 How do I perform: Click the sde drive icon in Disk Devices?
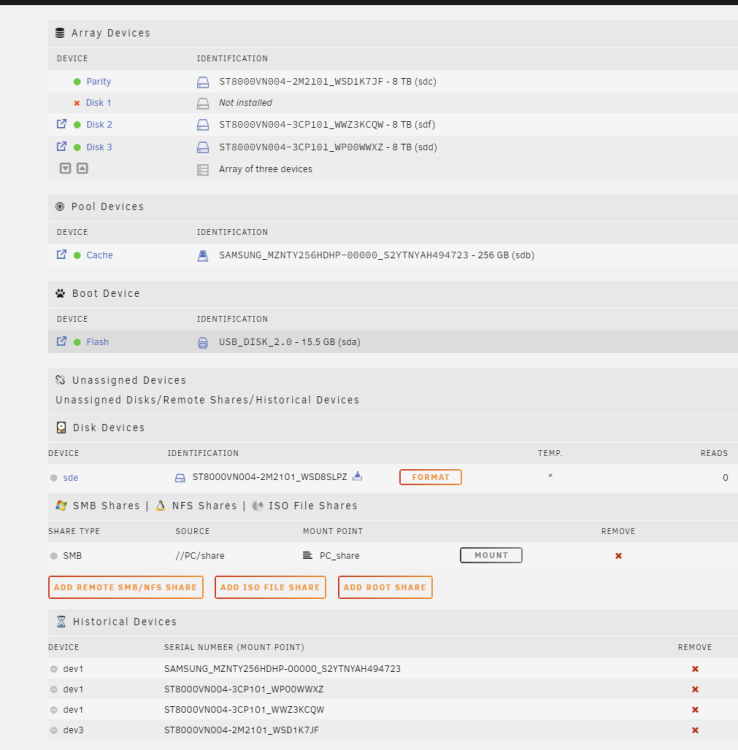pos(180,478)
